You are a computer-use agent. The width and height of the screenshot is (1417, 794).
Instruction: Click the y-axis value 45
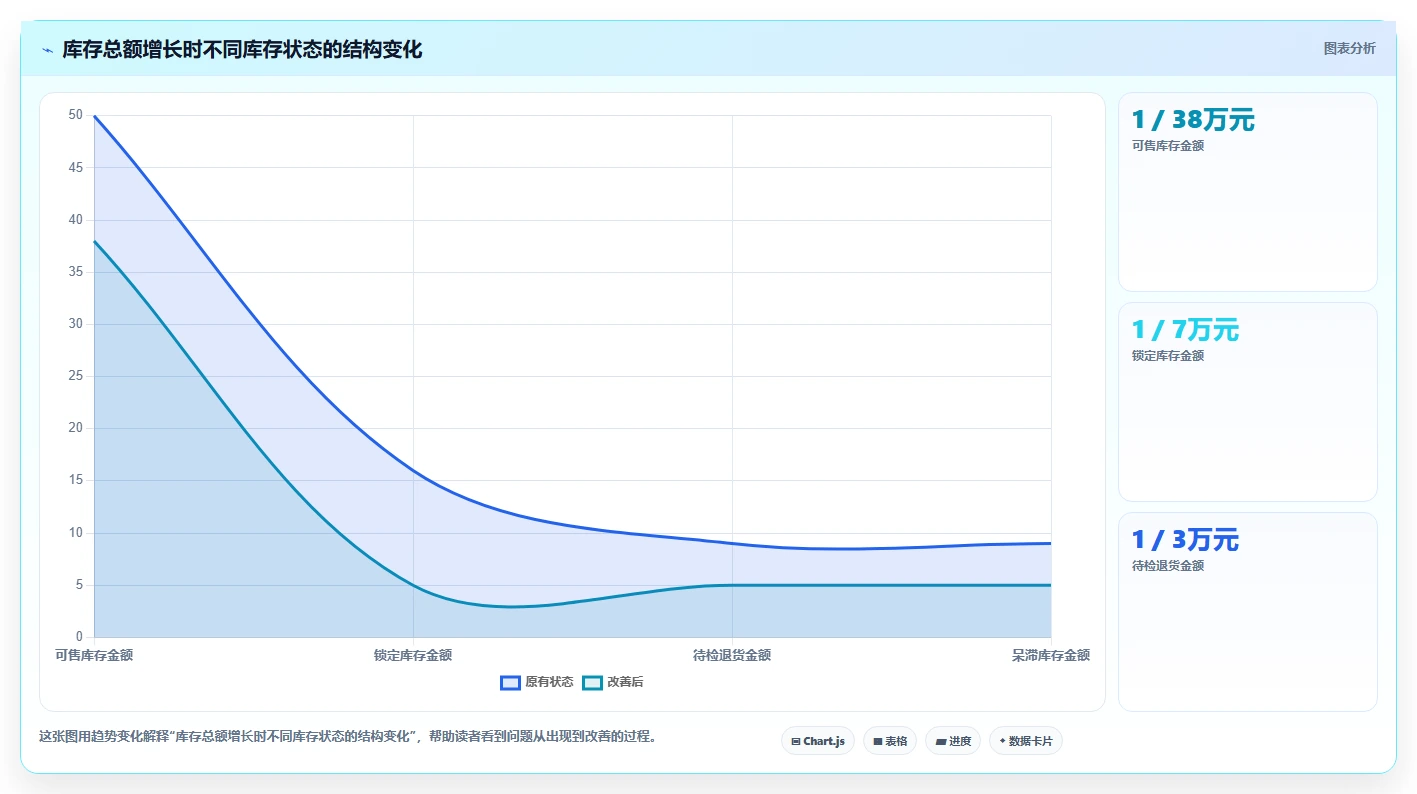pos(76,167)
